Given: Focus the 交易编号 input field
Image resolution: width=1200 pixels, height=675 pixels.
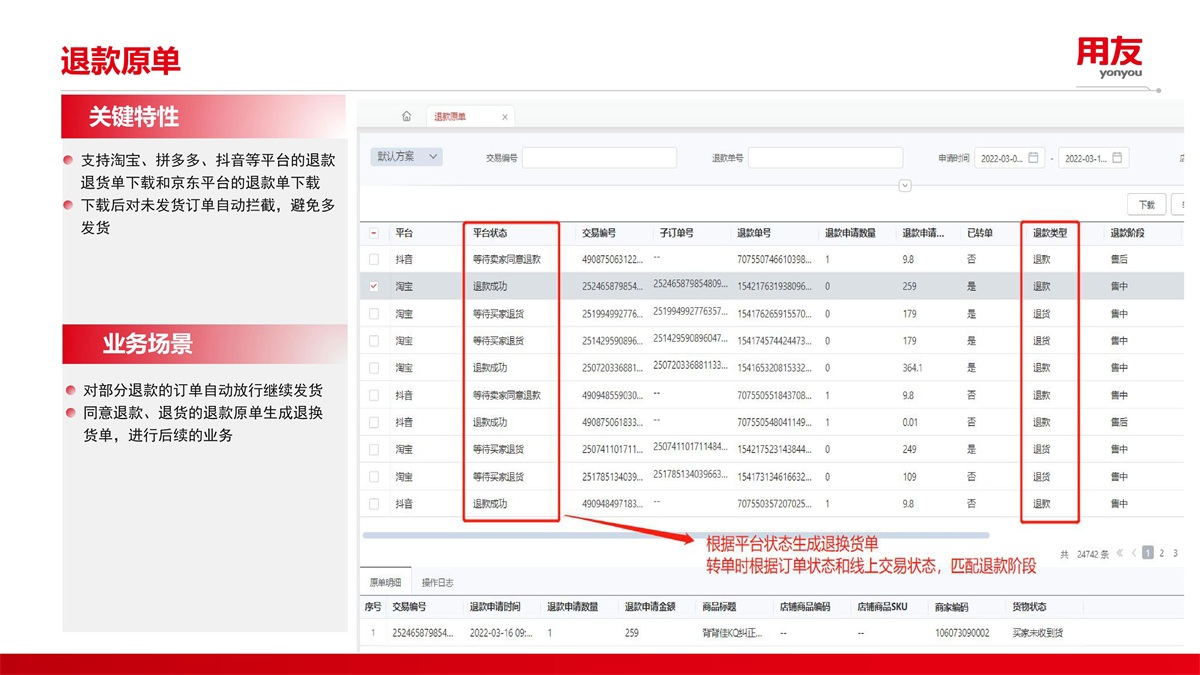Looking at the screenshot, I should pyautogui.click(x=599, y=158).
